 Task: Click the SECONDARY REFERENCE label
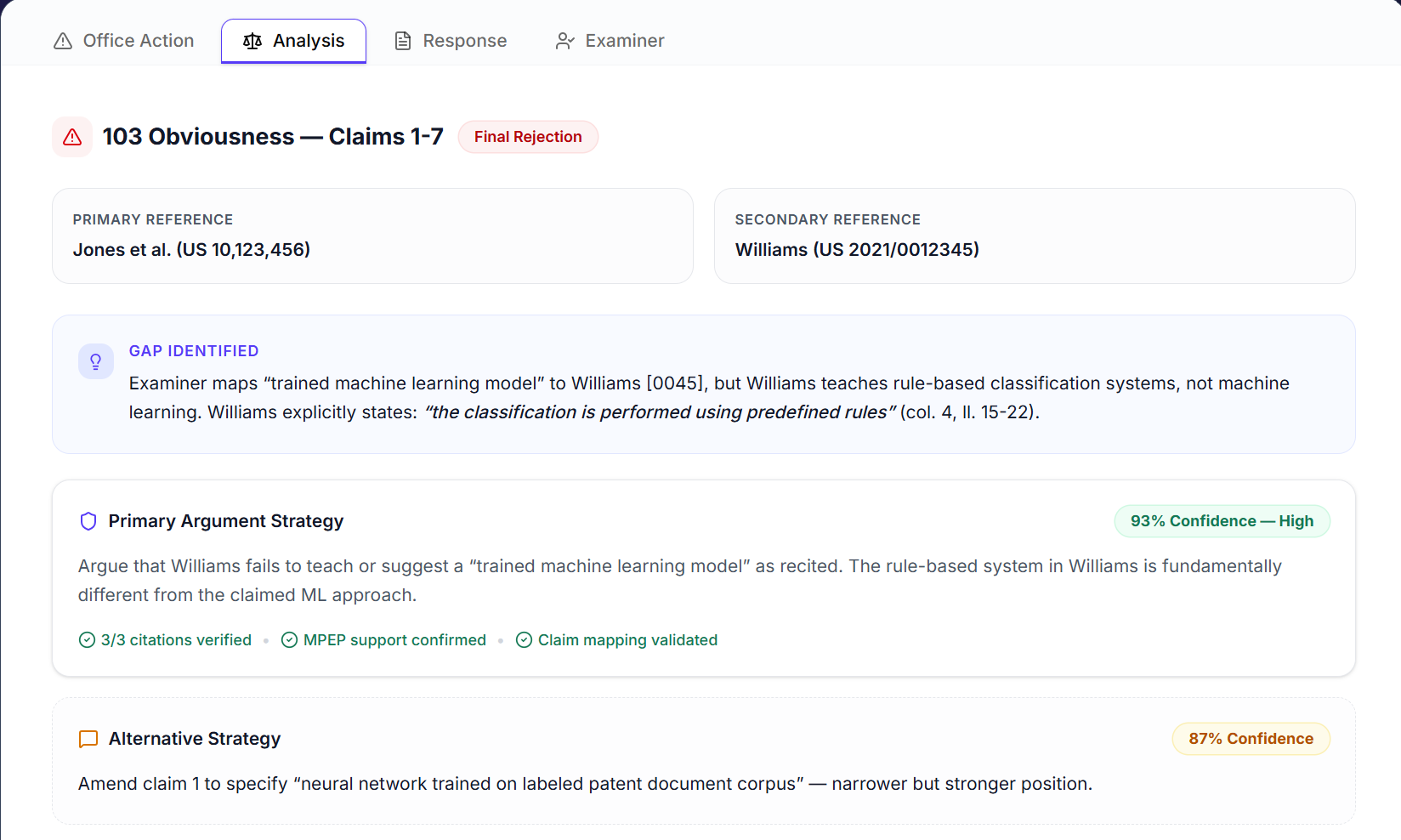[828, 219]
